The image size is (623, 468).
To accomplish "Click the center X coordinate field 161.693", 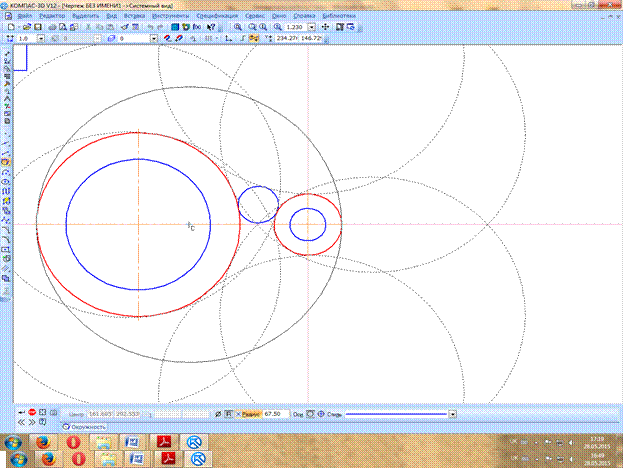I will (x=100, y=414).
